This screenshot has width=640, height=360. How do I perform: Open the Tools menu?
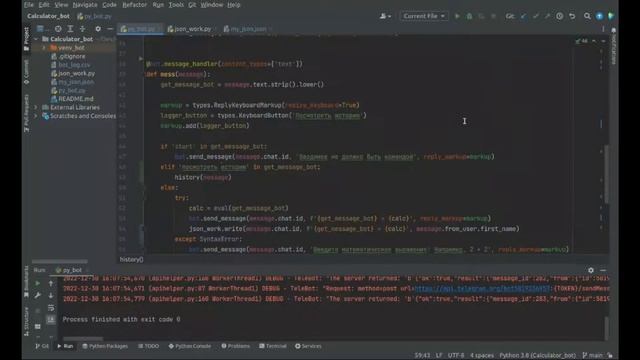pyautogui.click(x=176, y=5)
